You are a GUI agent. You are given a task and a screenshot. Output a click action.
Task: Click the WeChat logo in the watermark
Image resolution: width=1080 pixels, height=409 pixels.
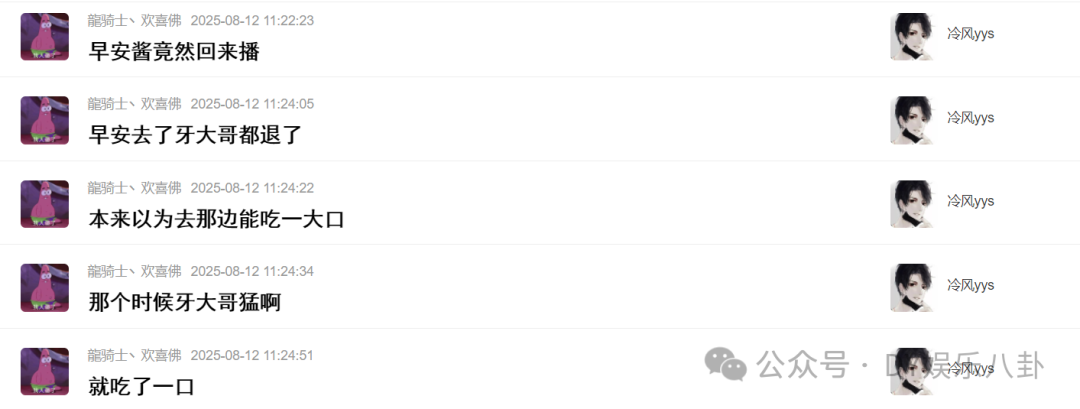(725, 364)
